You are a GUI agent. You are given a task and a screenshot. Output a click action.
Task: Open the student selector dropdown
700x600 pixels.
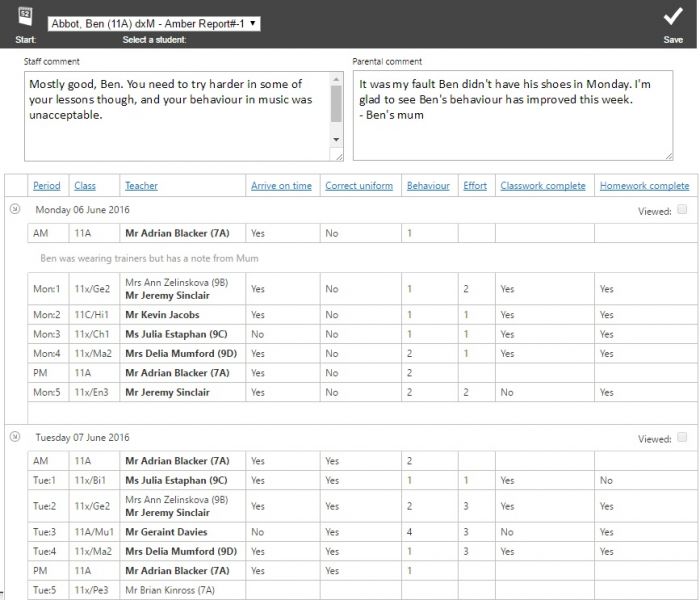[153, 22]
